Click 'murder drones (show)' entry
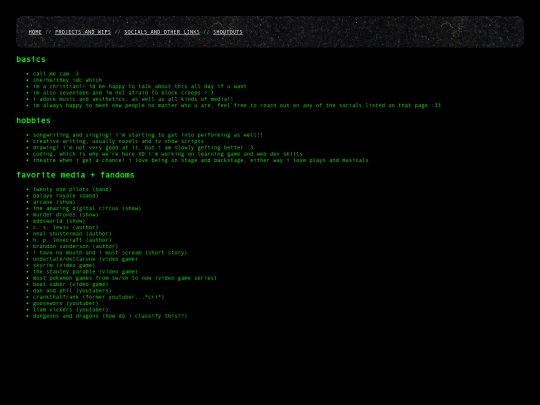The image size is (540, 405). pyautogui.click(x=65, y=215)
